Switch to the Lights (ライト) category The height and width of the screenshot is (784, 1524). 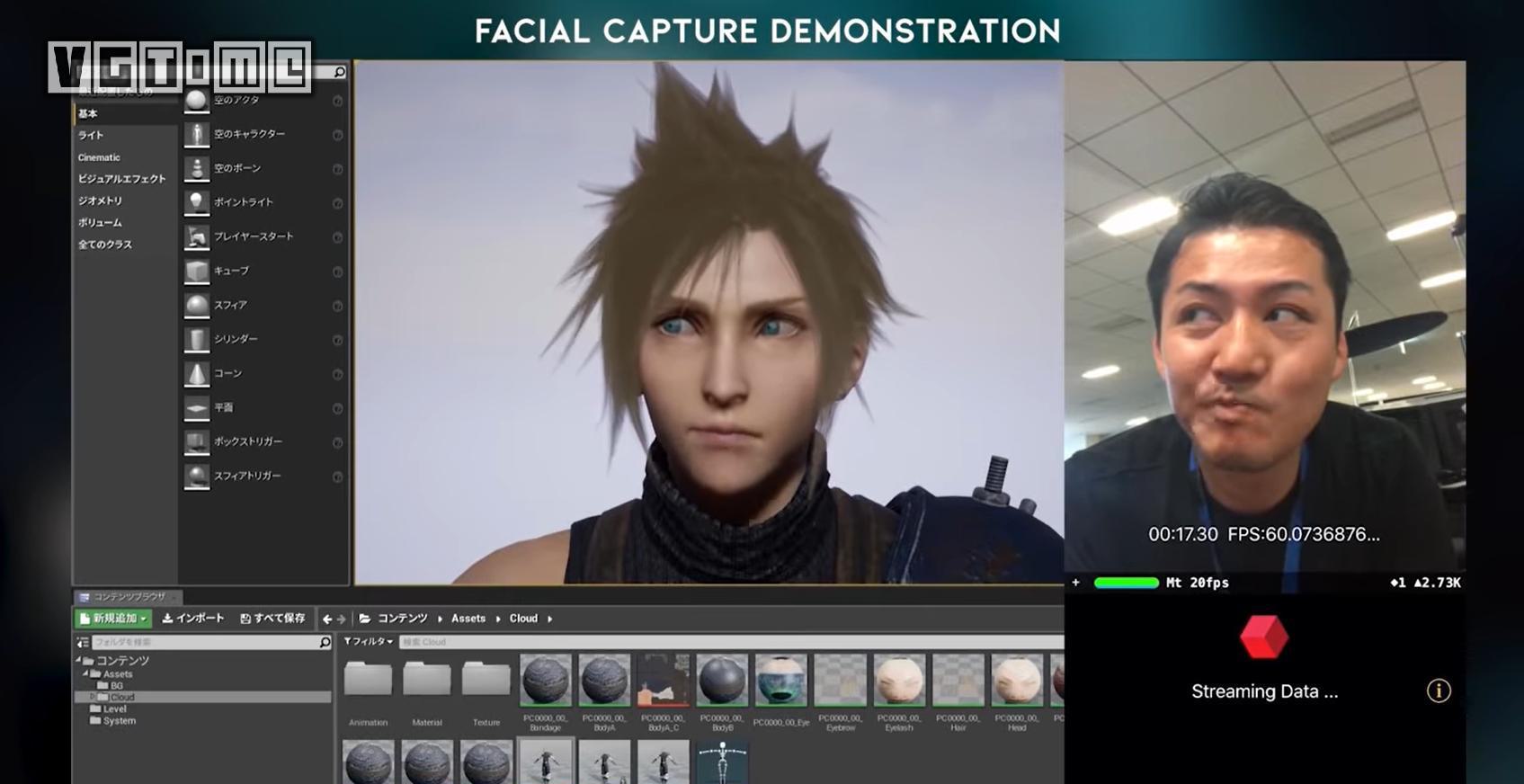click(91, 135)
